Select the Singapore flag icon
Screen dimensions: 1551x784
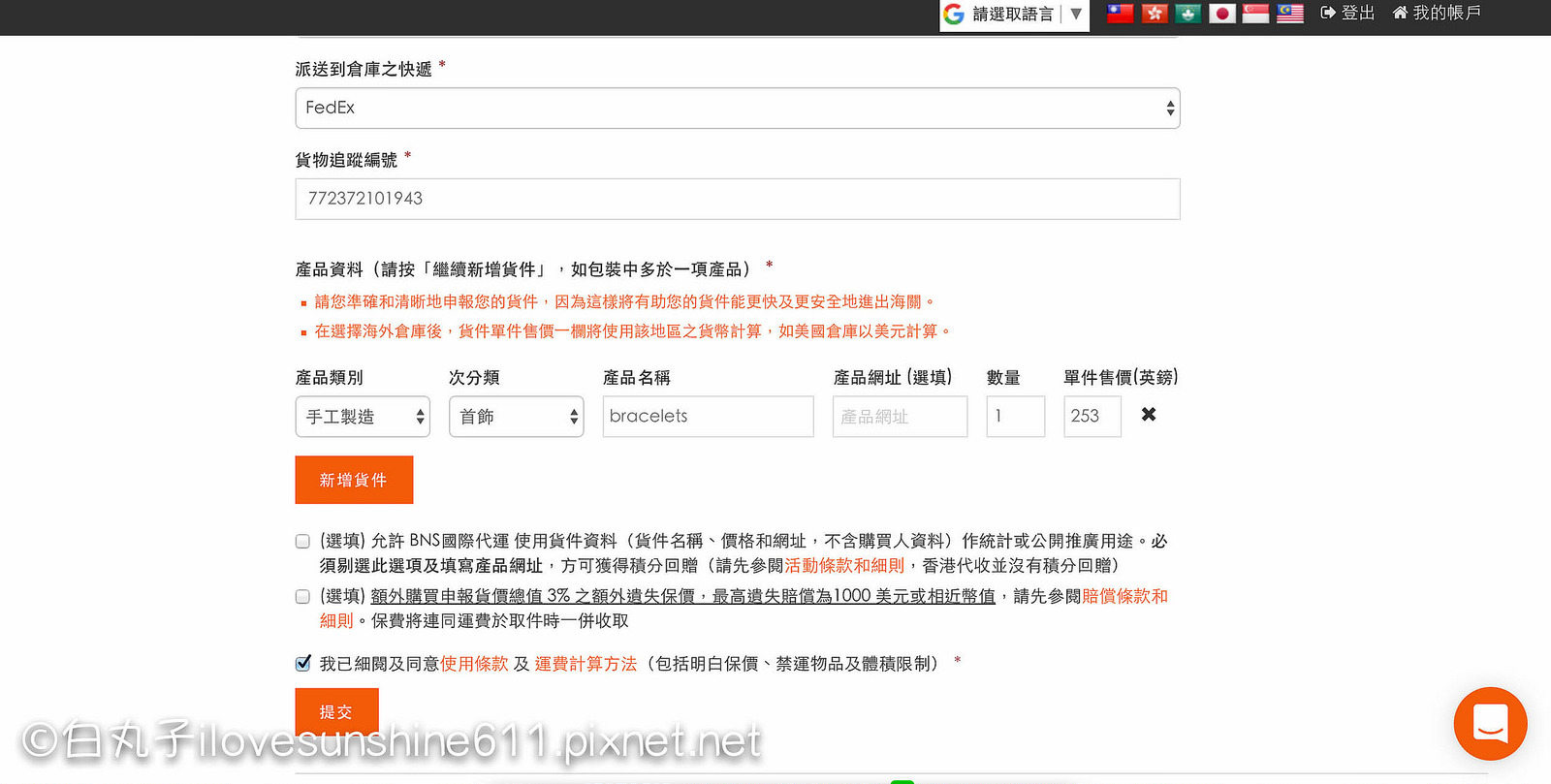click(1255, 14)
